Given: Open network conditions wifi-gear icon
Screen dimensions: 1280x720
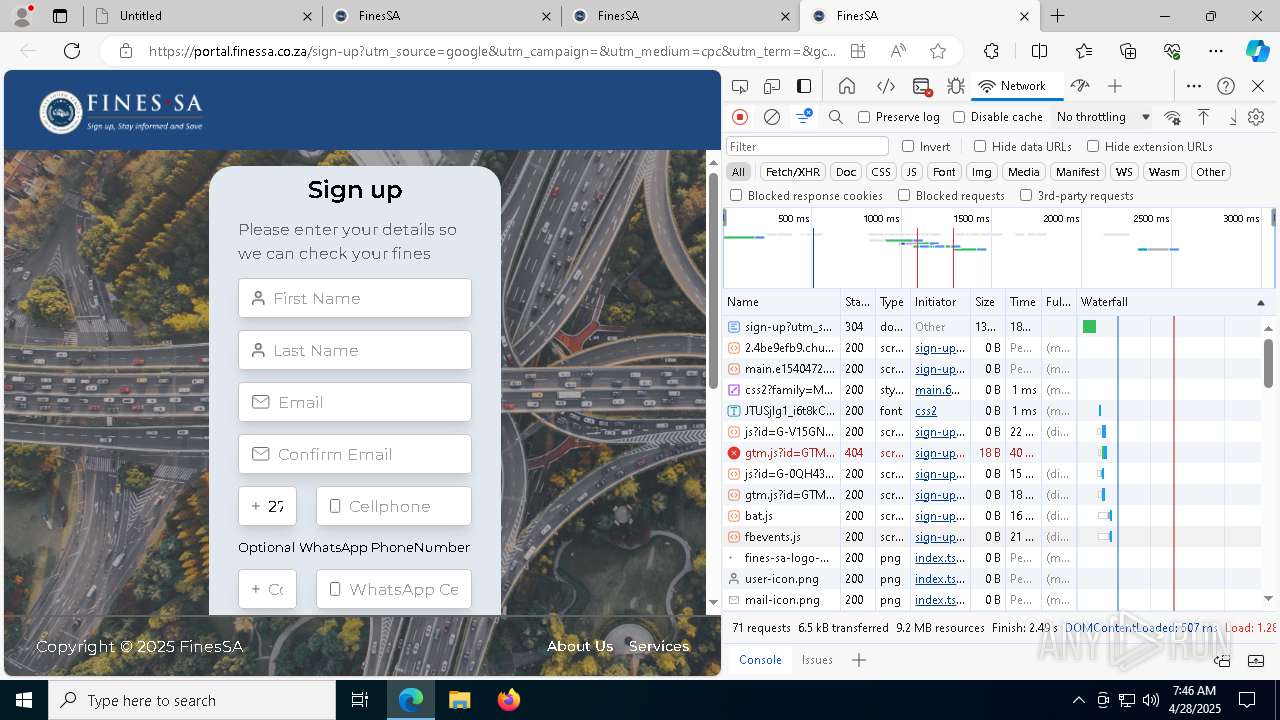Looking at the screenshot, I should tap(1173, 117).
